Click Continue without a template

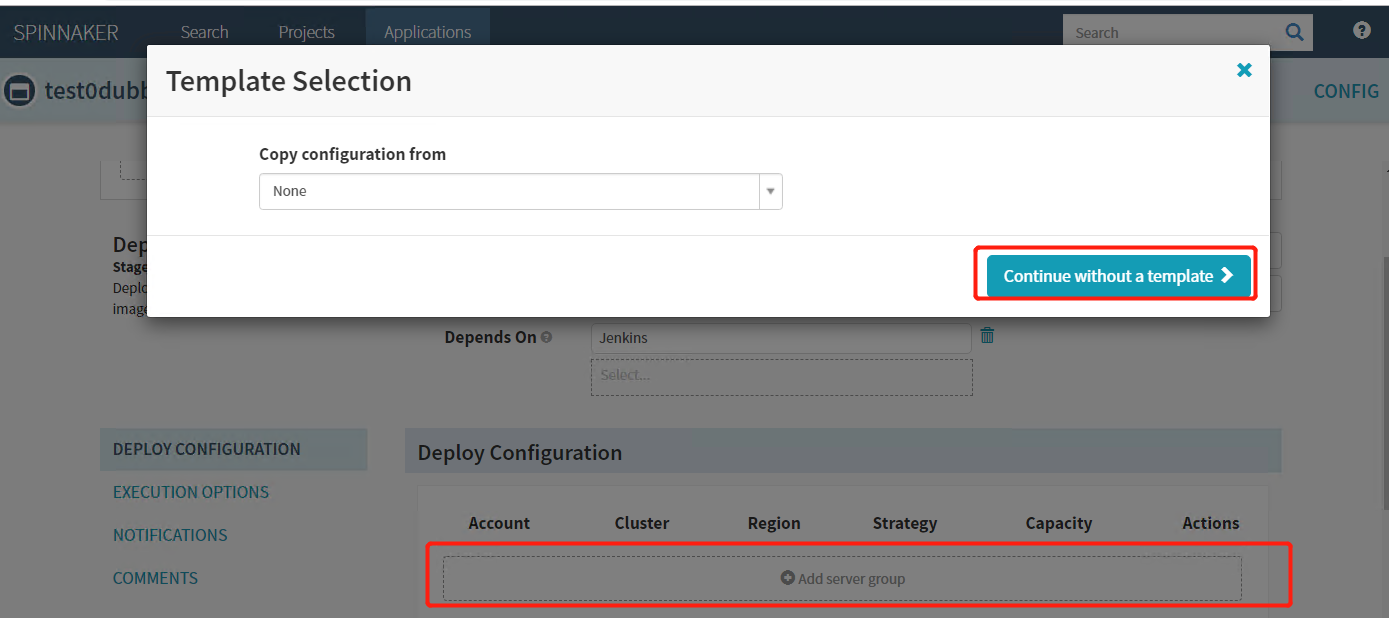[1118, 276]
